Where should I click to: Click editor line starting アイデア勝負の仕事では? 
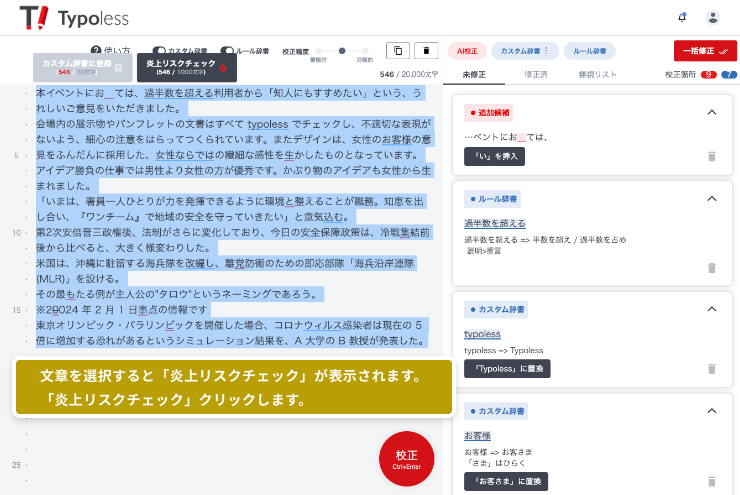[x=233, y=170]
